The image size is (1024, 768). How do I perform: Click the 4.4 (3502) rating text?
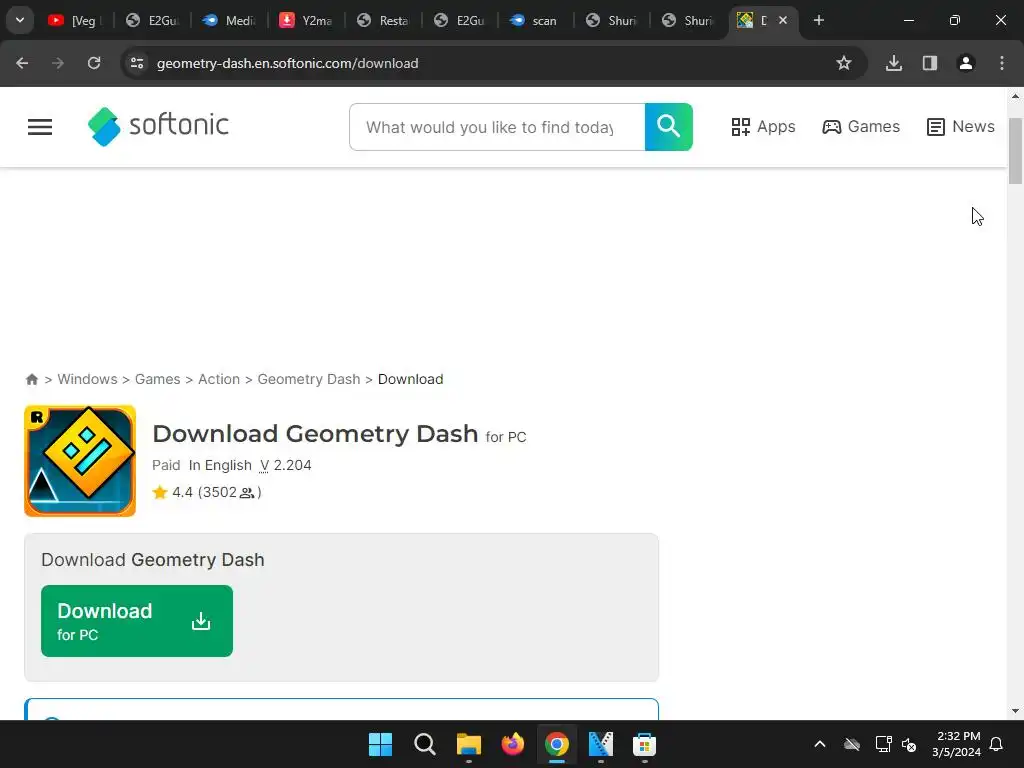(216, 492)
